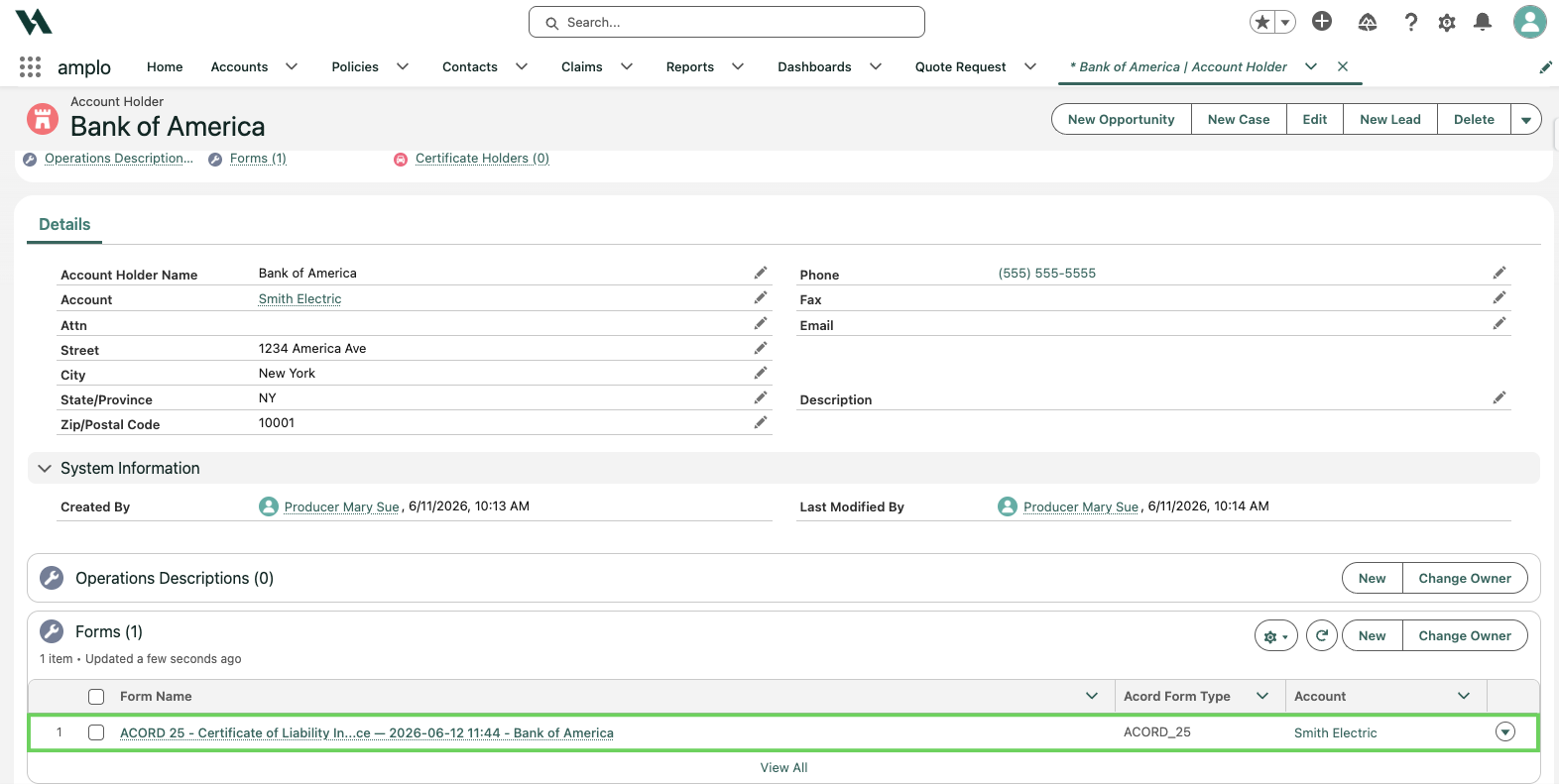
Task: Open Favorites star icon
Action: pos(1261,22)
